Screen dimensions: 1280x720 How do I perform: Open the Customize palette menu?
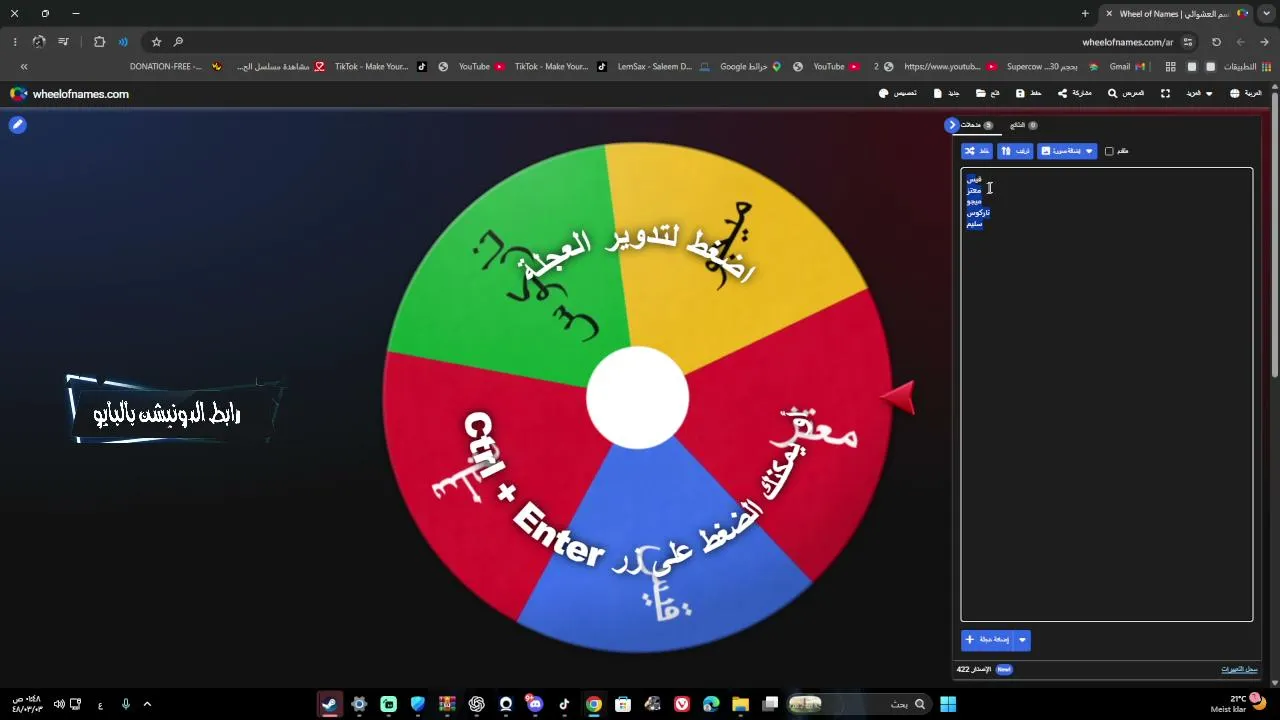coord(897,93)
